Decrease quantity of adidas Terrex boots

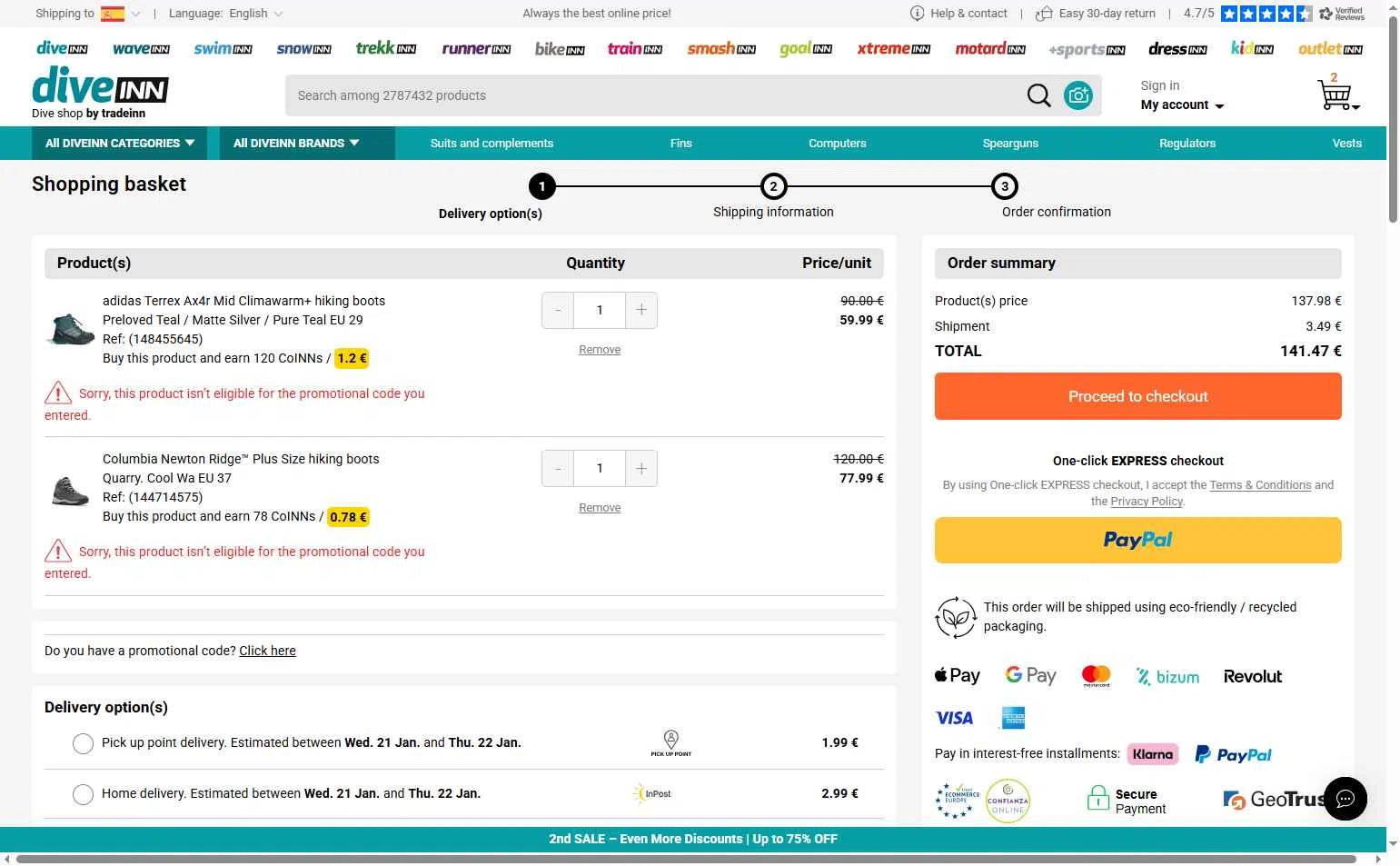[558, 310]
